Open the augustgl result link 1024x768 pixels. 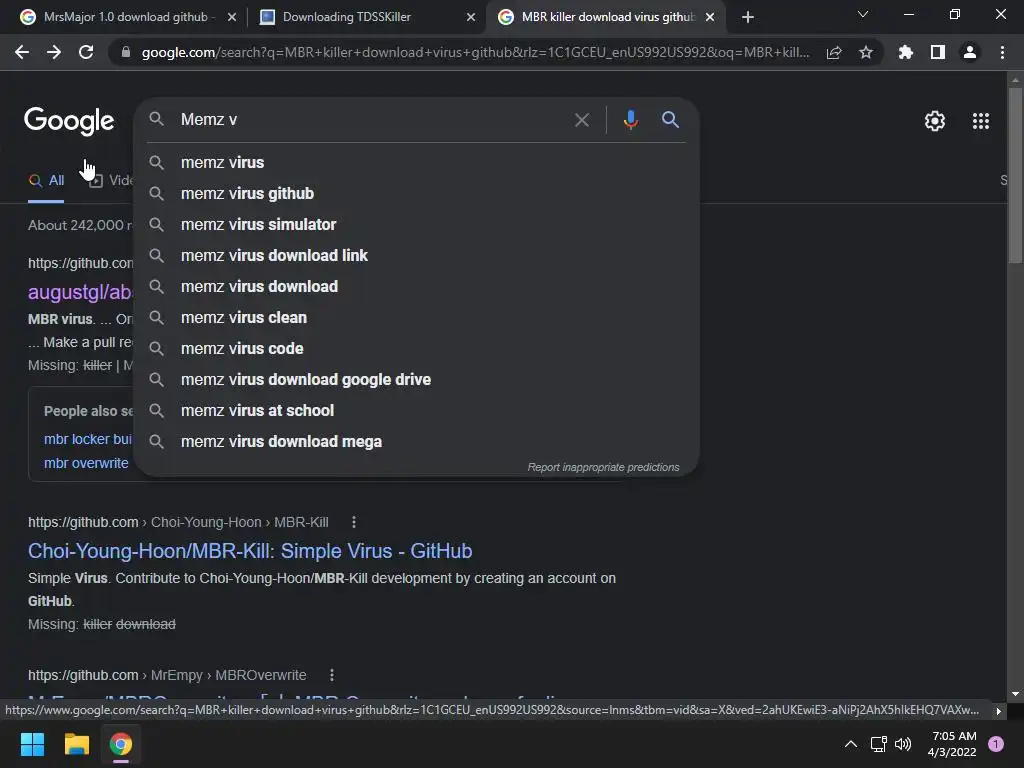coord(80,292)
